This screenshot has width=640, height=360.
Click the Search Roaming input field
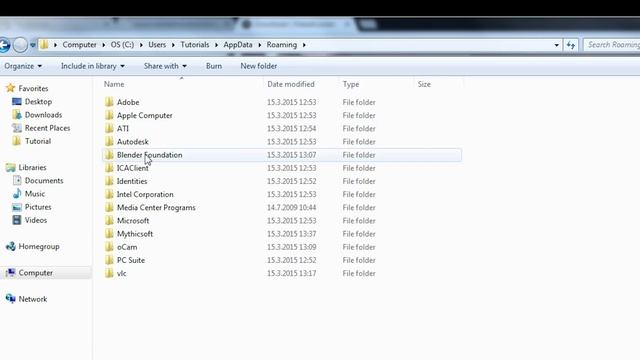(x=612, y=45)
